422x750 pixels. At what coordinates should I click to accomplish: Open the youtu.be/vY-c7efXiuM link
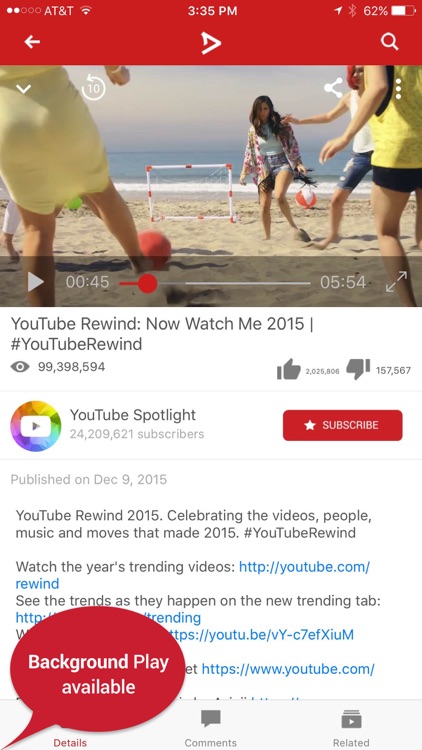pos(261,635)
